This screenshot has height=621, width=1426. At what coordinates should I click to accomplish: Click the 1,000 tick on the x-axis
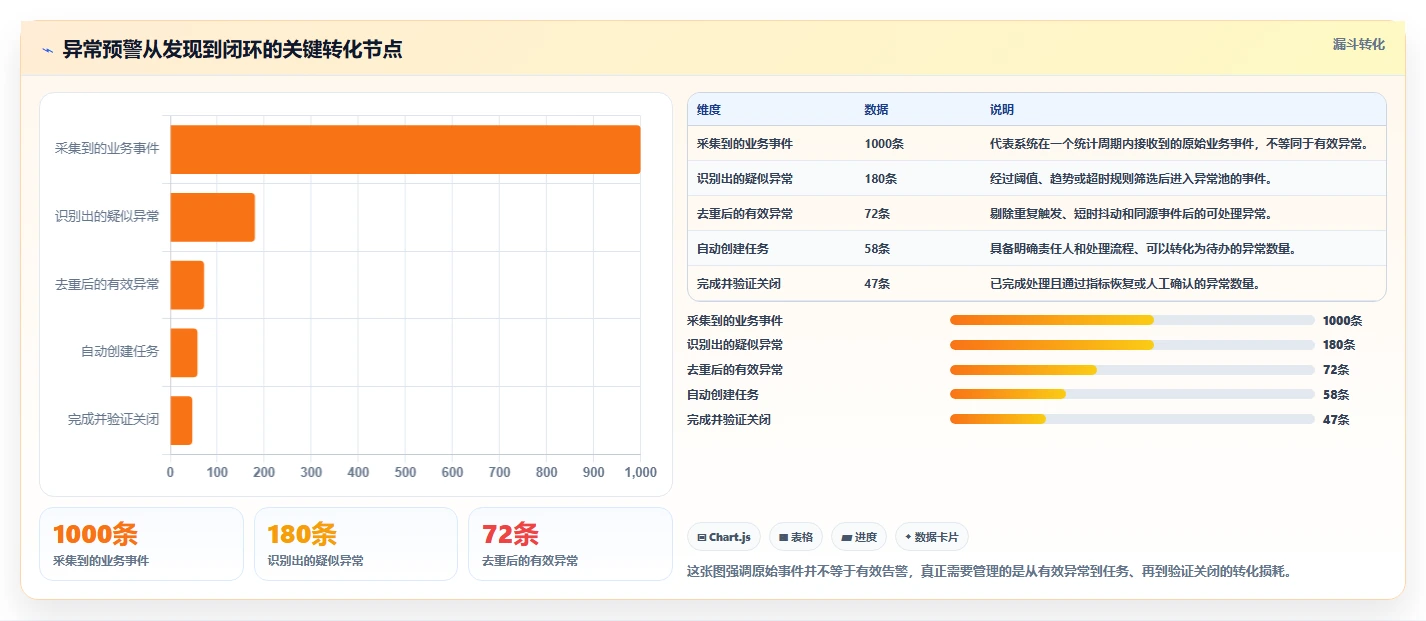[x=640, y=472]
